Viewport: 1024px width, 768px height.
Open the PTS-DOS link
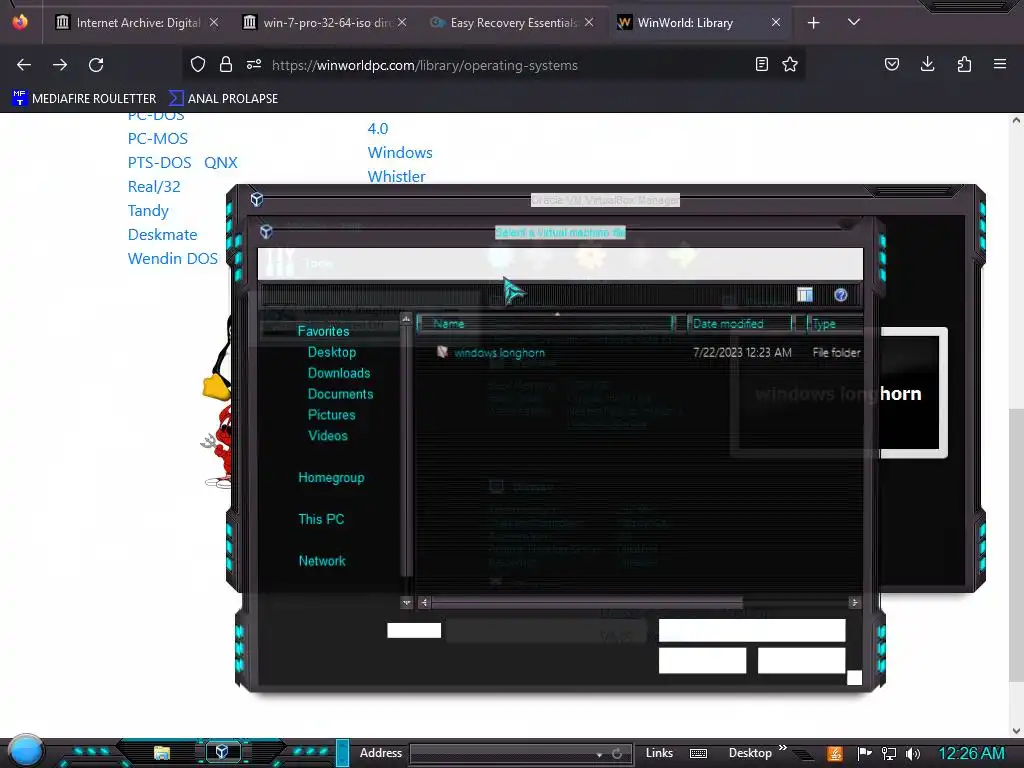[x=159, y=163]
